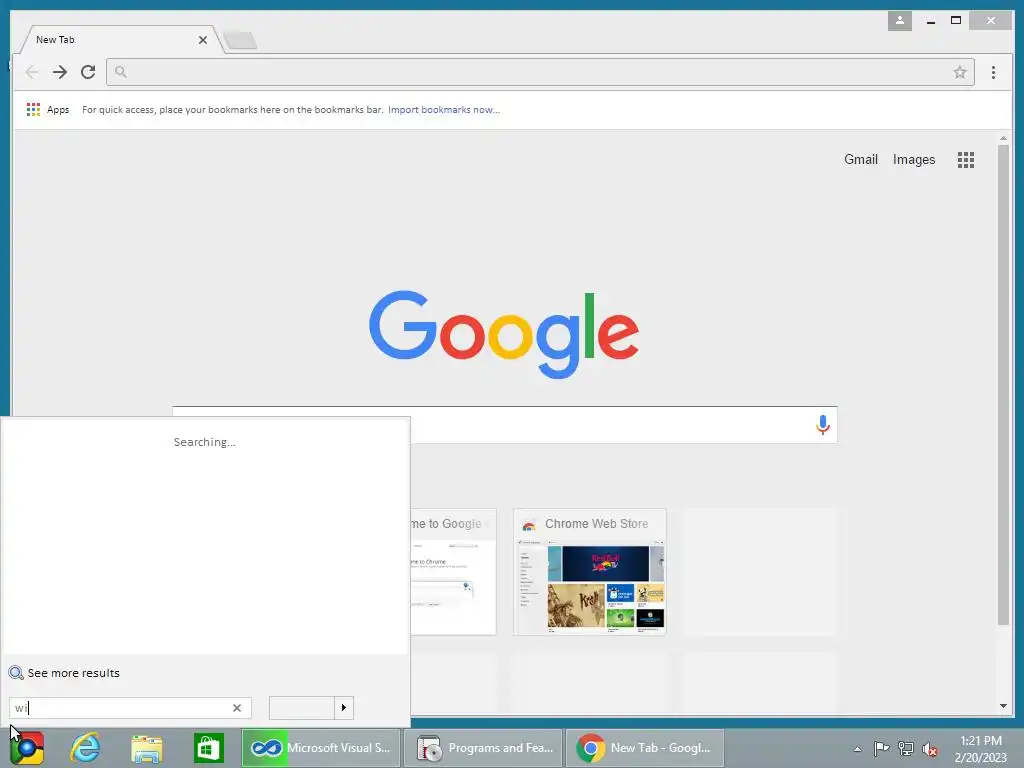Click the vertical scrollbar thumb
The image size is (1024, 768).
[x=1003, y=385]
